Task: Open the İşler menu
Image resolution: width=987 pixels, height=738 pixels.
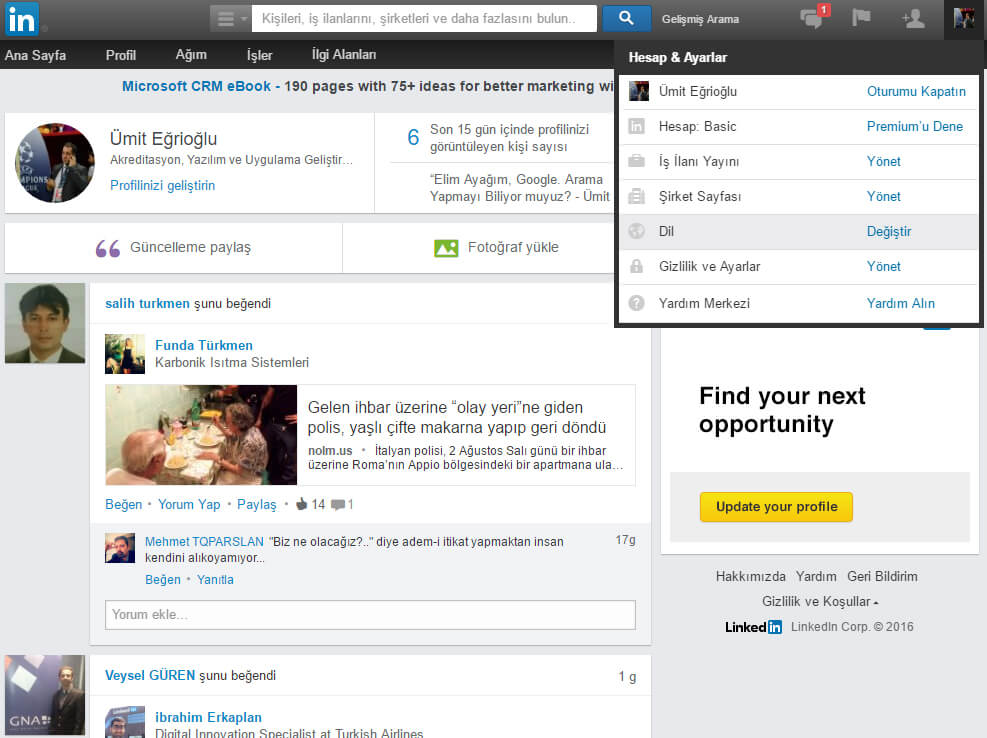Action: (259, 55)
